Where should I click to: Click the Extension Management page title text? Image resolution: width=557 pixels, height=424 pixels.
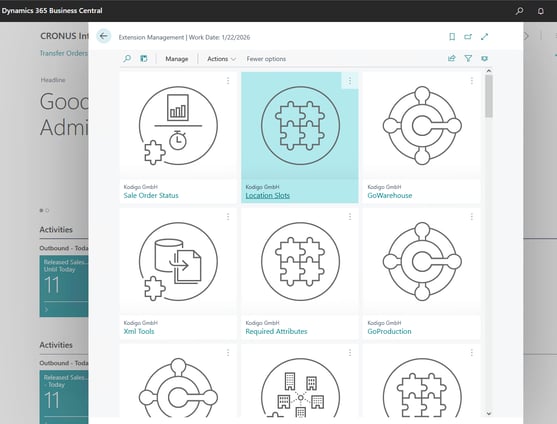[151, 37]
